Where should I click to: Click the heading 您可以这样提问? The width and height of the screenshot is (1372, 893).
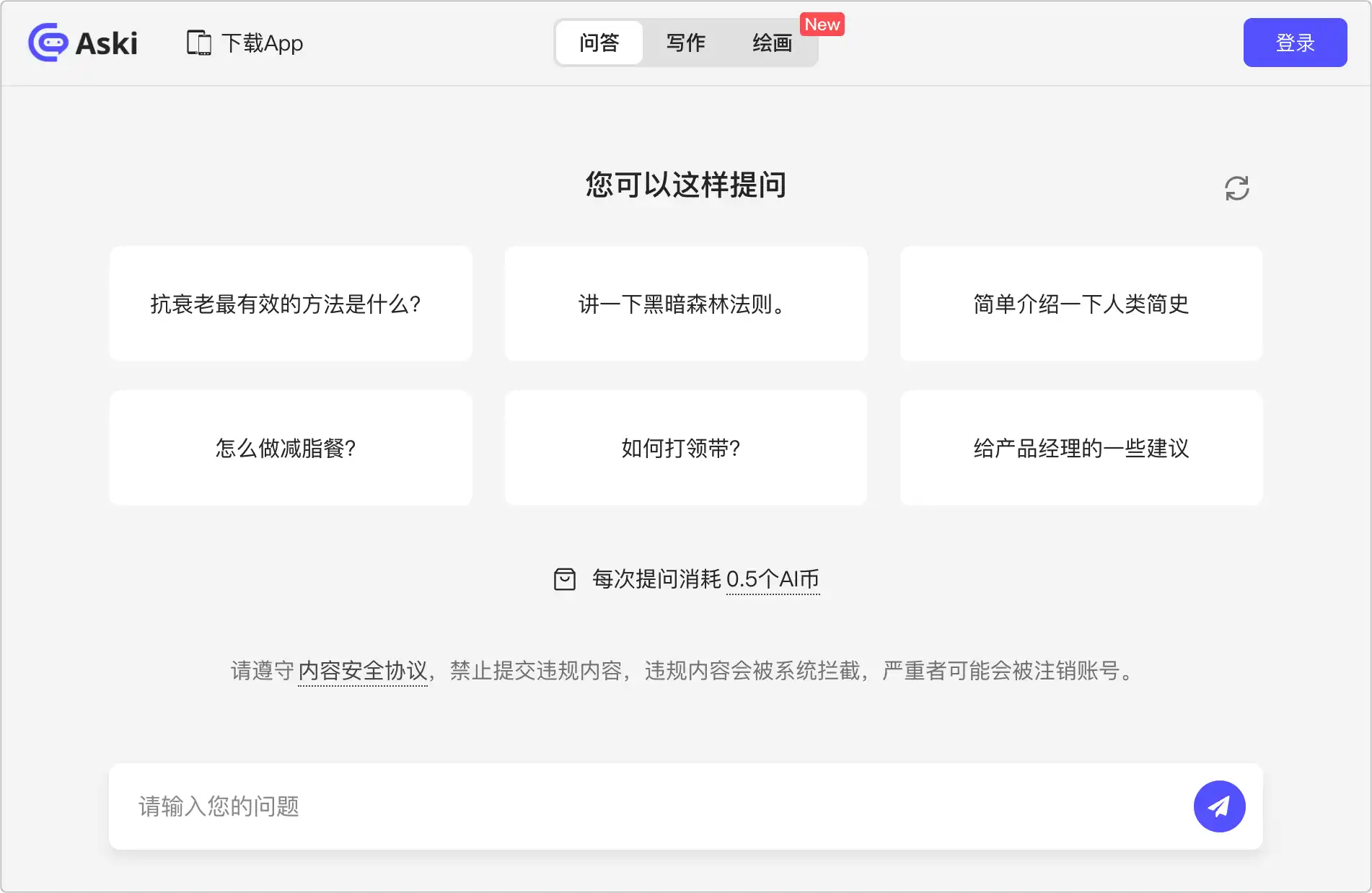686,185
